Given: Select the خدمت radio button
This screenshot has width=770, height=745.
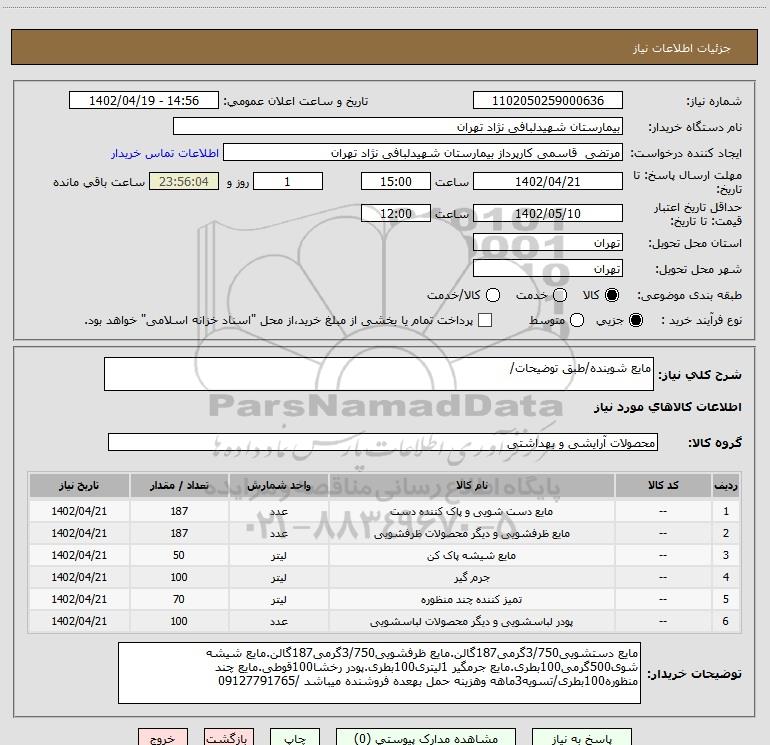Looking at the screenshot, I should 560,295.
